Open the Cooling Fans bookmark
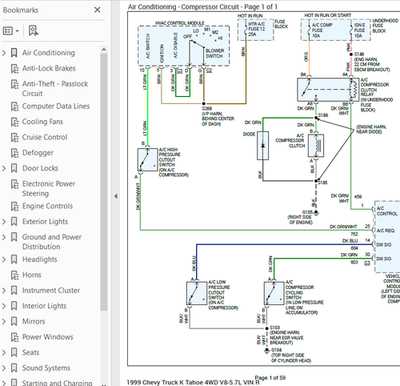Screen dimensions: 400x386 42,122
